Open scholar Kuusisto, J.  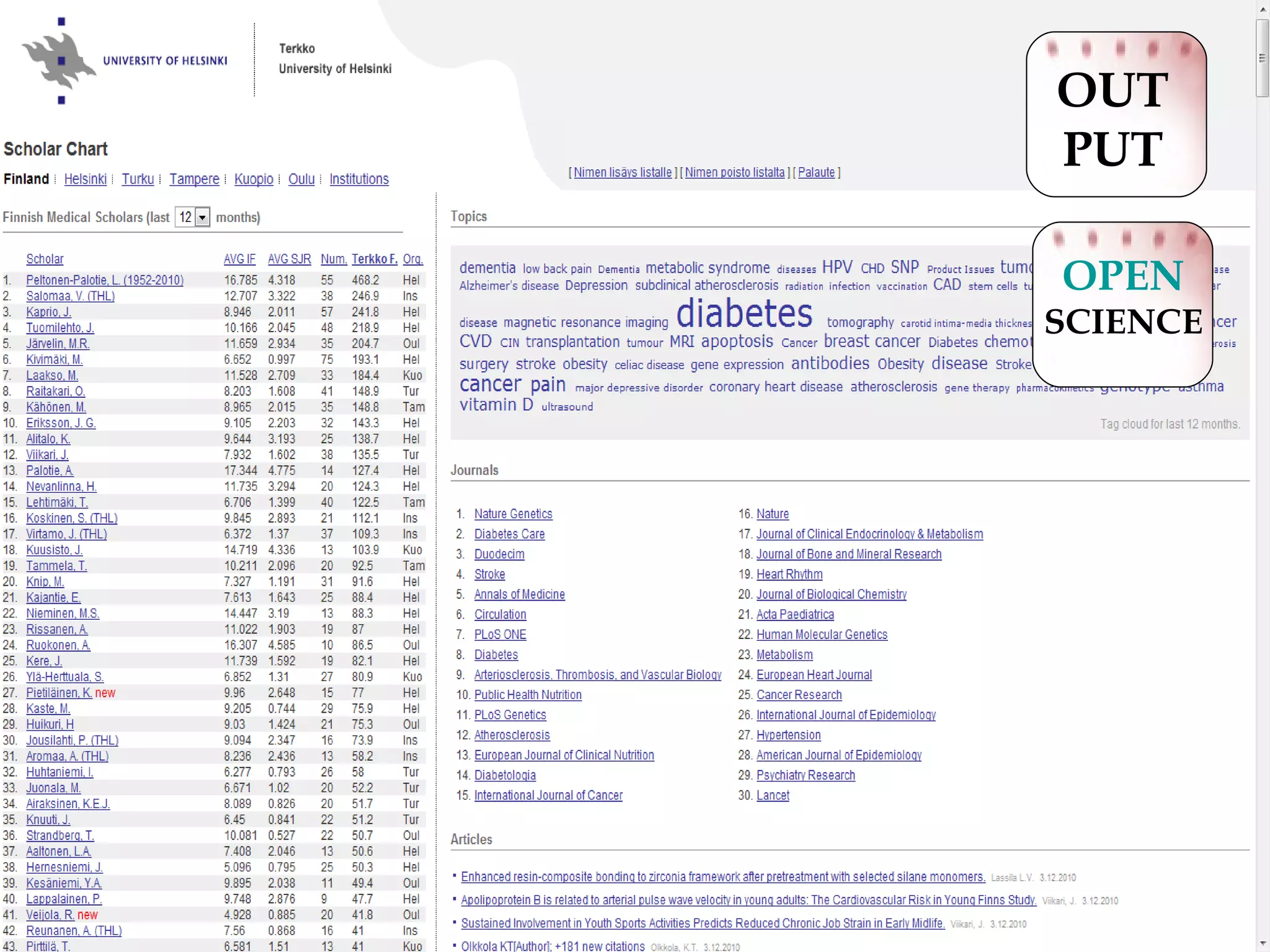(x=54, y=550)
